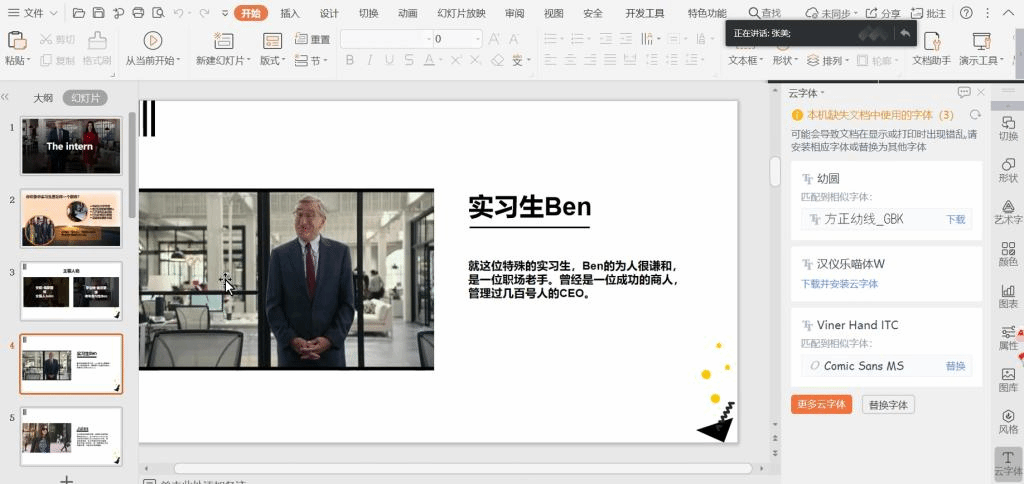1024x484 pixels.
Task: Click 从当前开始 play icon
Action: click(152, 40)
